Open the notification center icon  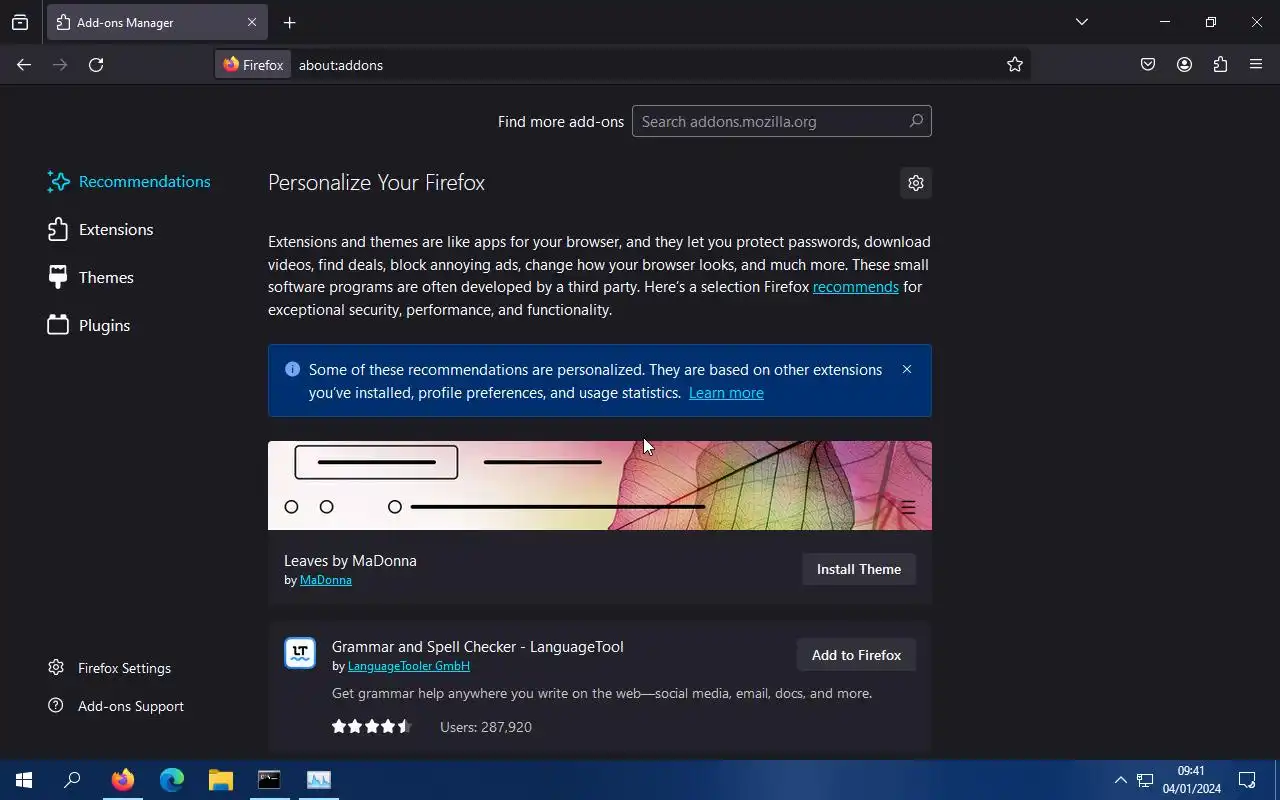coord(1247,780)
